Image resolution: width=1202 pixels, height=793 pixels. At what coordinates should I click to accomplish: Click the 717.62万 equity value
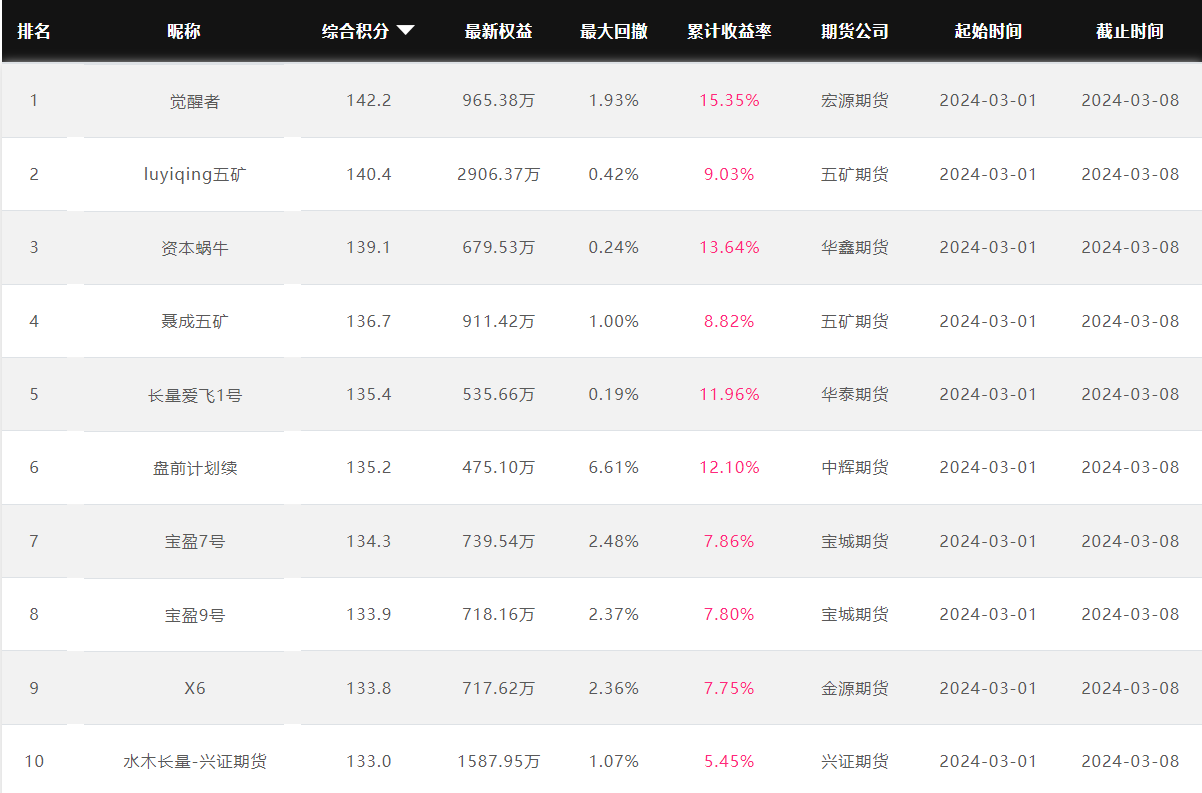pos(498,688)
